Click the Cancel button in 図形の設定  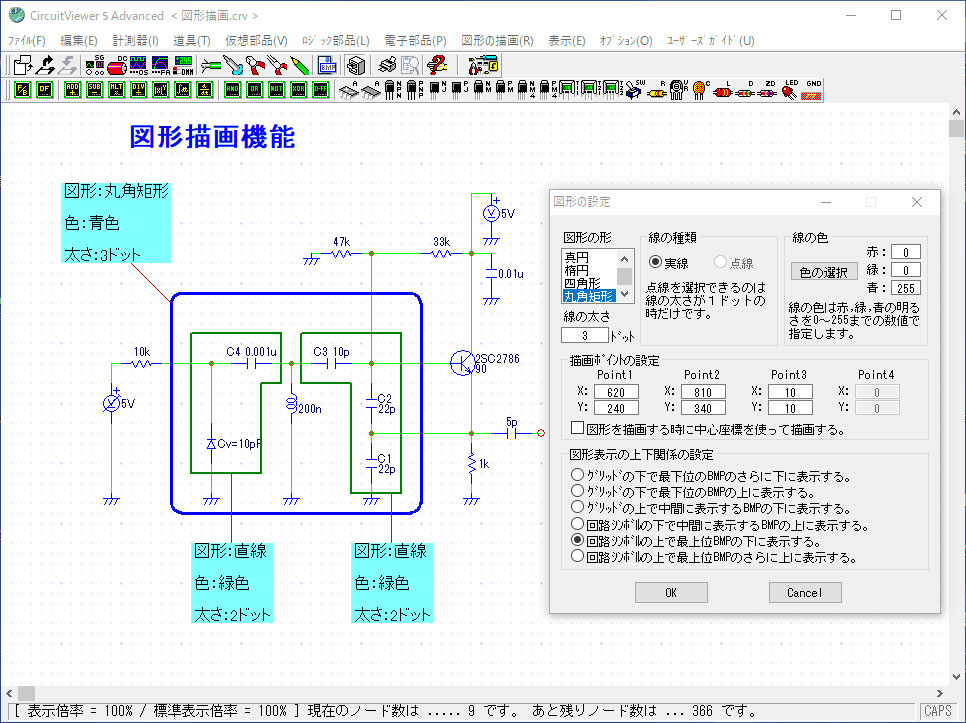[x=805, y=592]
